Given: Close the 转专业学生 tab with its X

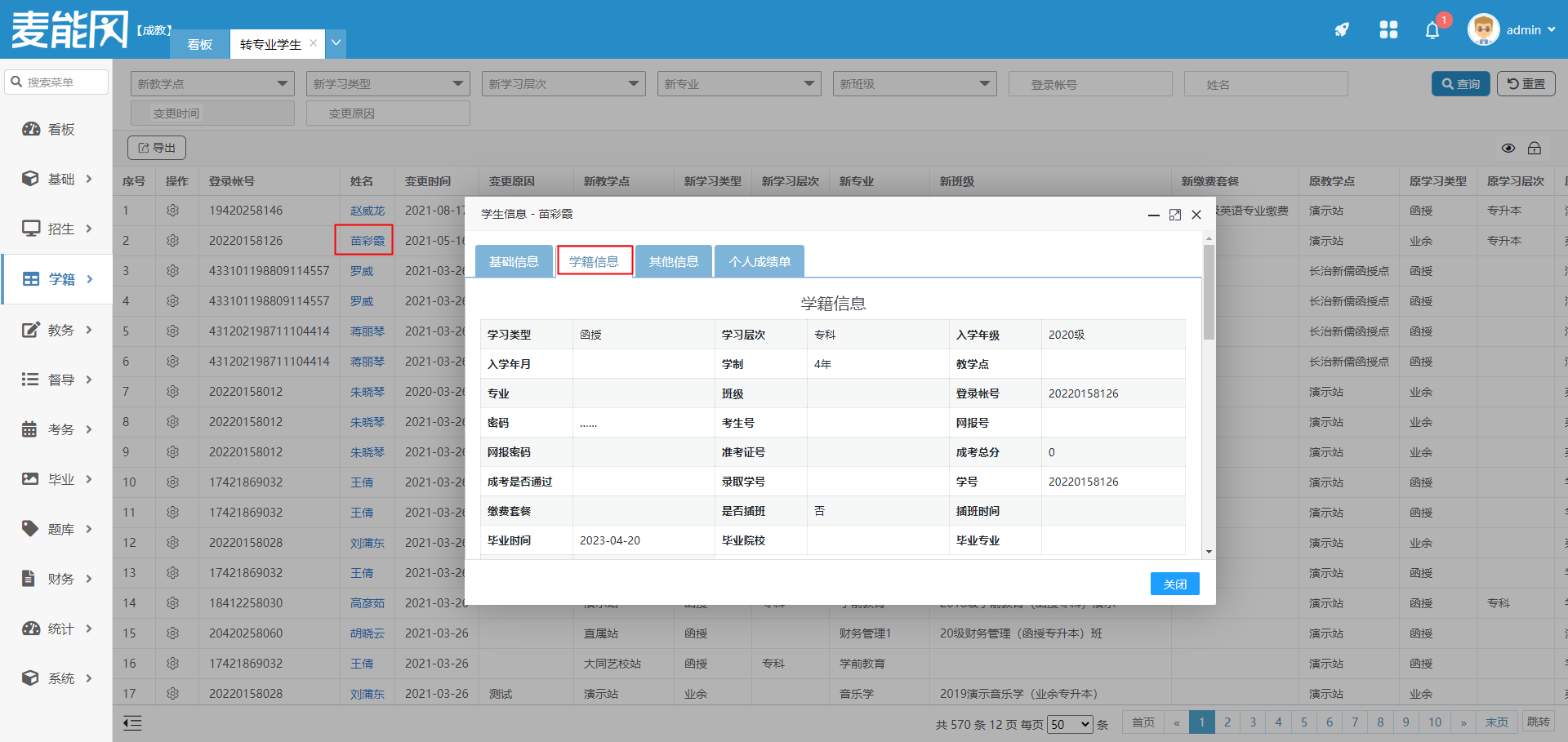Looking at the screenshot, I should pos(314,43).
